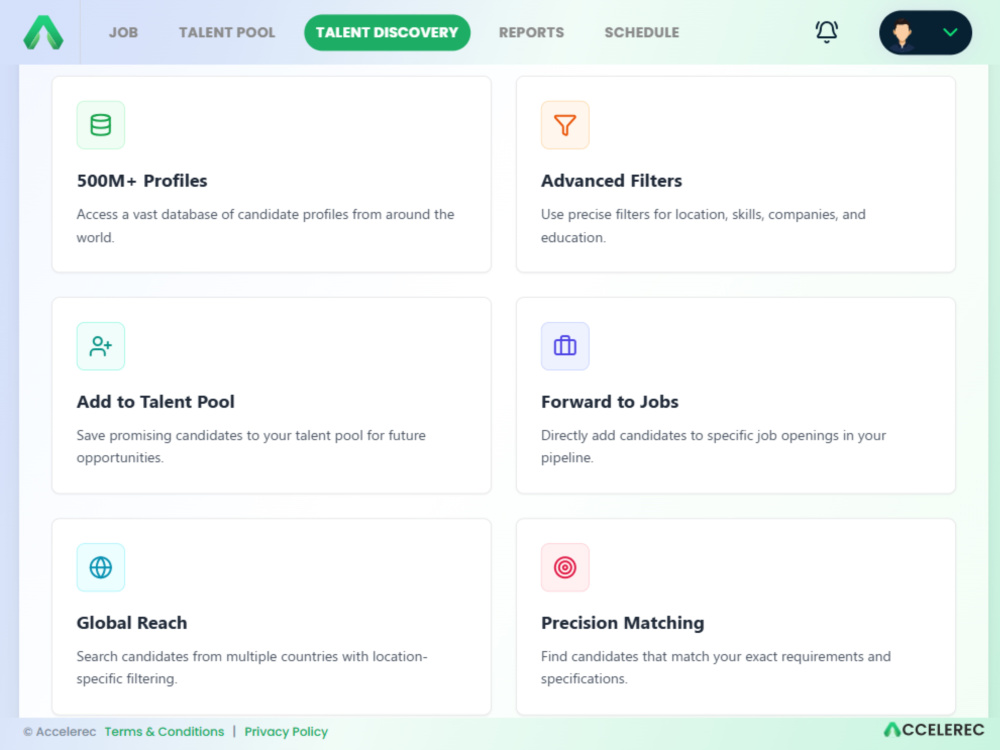
Task: Click text 'Directly add candidates to specific job openings'
Action: (690, 436)
